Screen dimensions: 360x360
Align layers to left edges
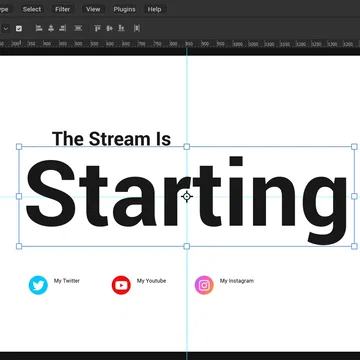coord(39,28)
